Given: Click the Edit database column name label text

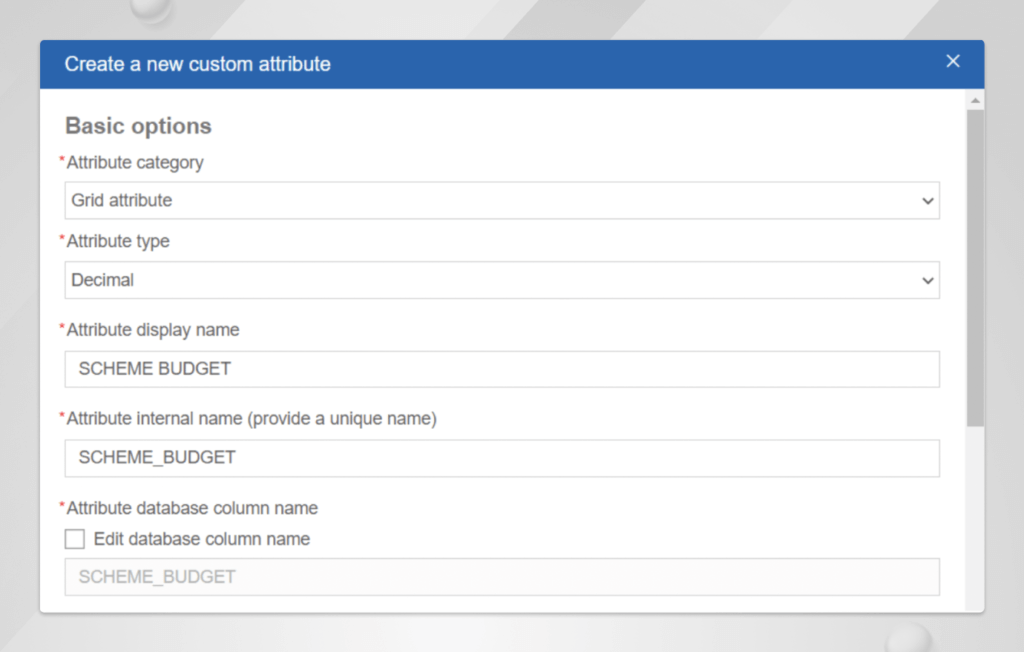Looking at the screenshot, I should tap(201, 539).
